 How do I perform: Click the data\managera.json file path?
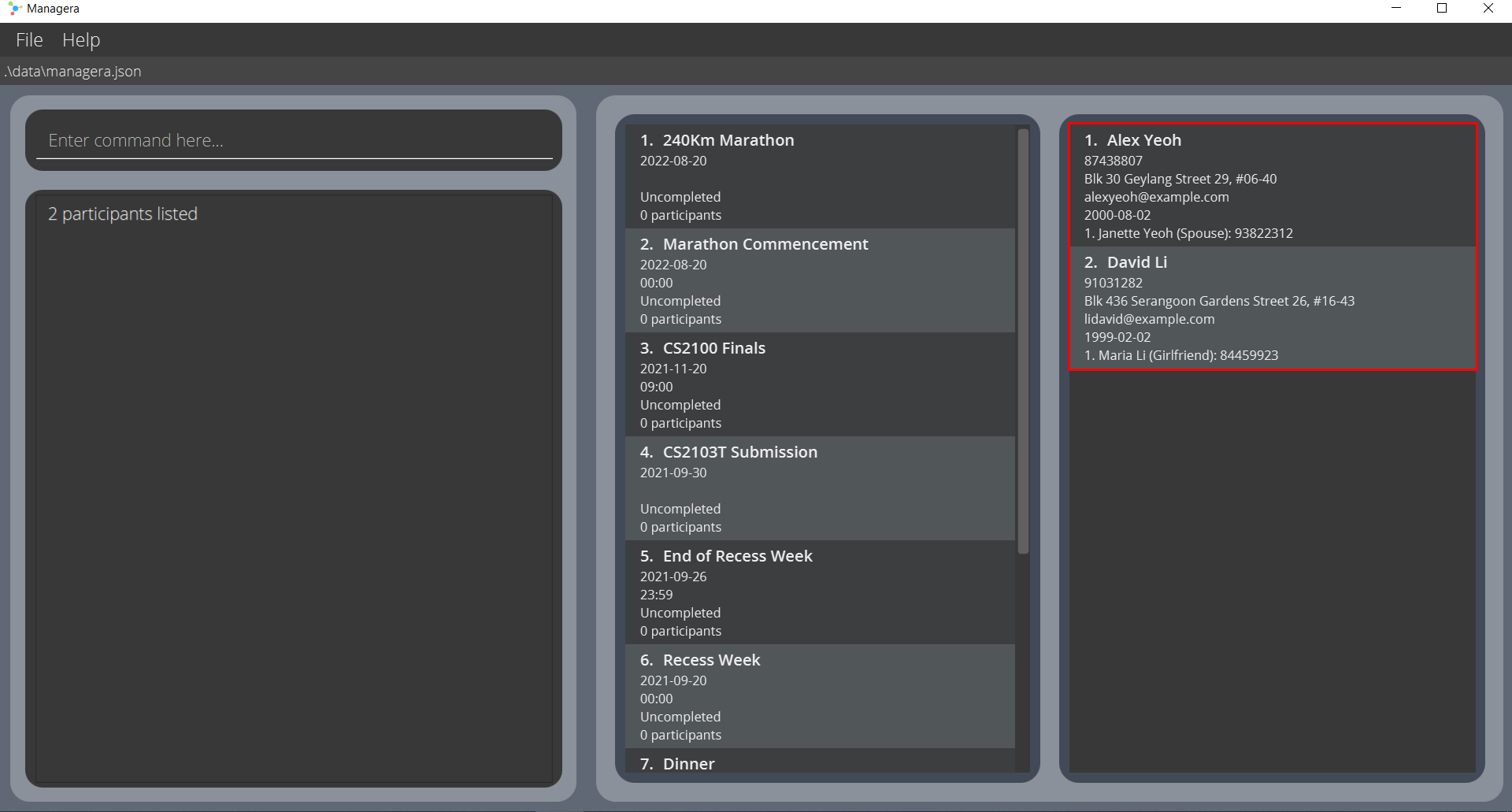73,72
